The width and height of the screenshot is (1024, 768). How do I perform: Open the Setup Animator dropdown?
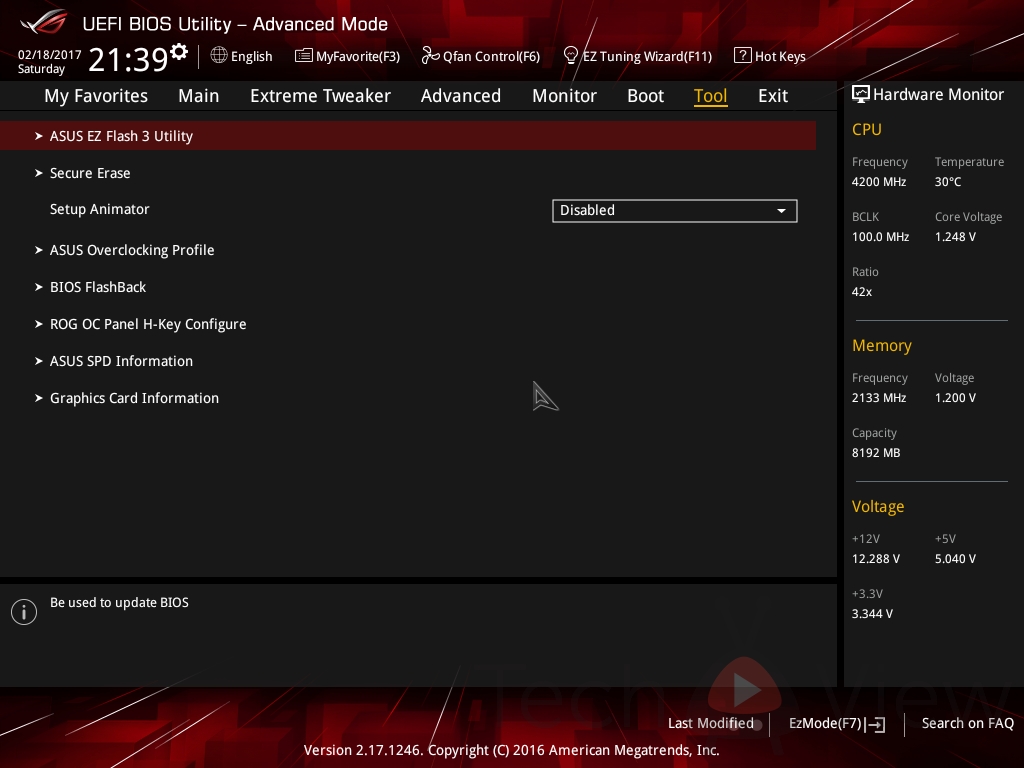675,211
